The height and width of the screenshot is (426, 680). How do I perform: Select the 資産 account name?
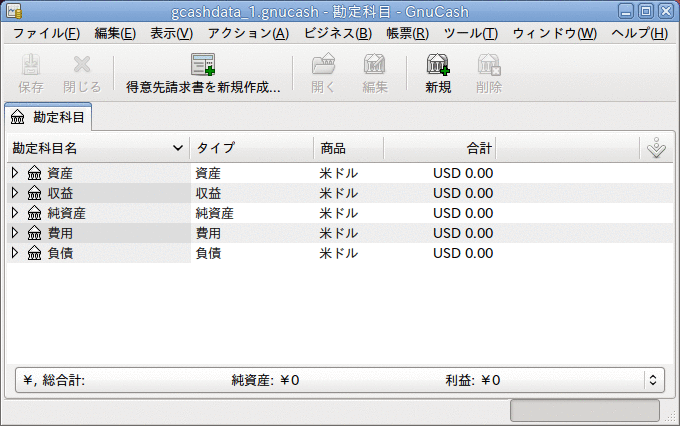click(x=60, y=173)
